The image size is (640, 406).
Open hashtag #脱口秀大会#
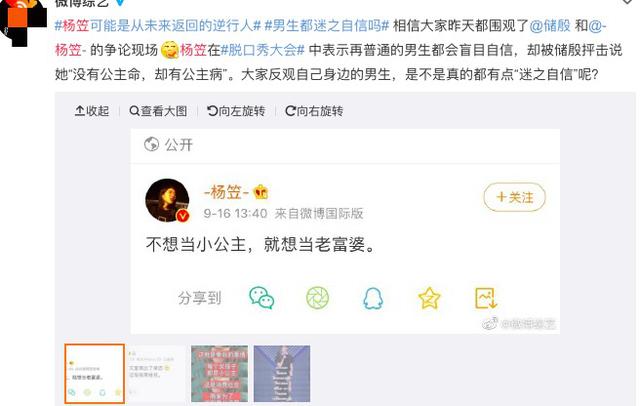coord(263,50)
